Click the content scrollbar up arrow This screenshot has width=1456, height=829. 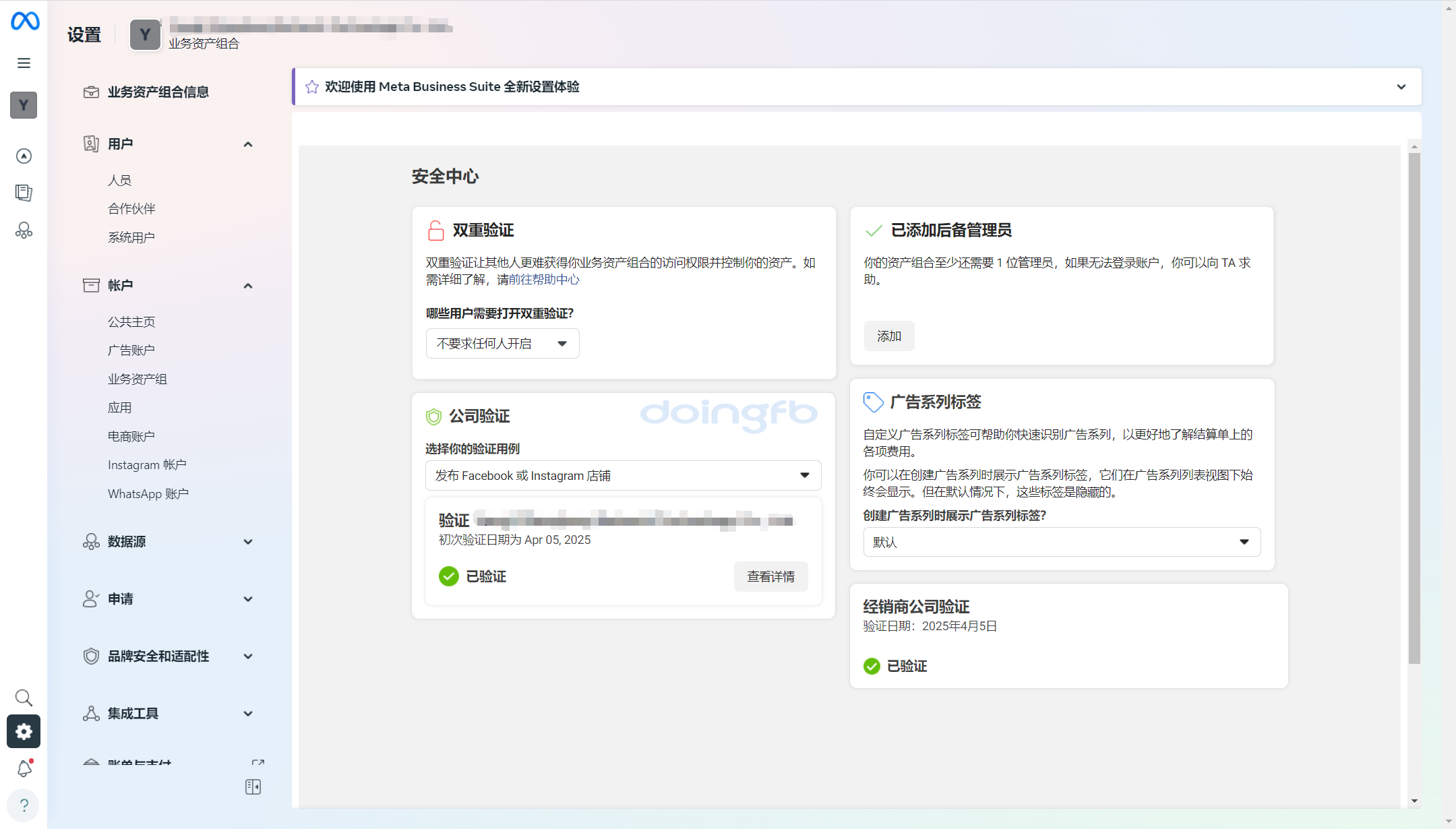coord(1414,146)
